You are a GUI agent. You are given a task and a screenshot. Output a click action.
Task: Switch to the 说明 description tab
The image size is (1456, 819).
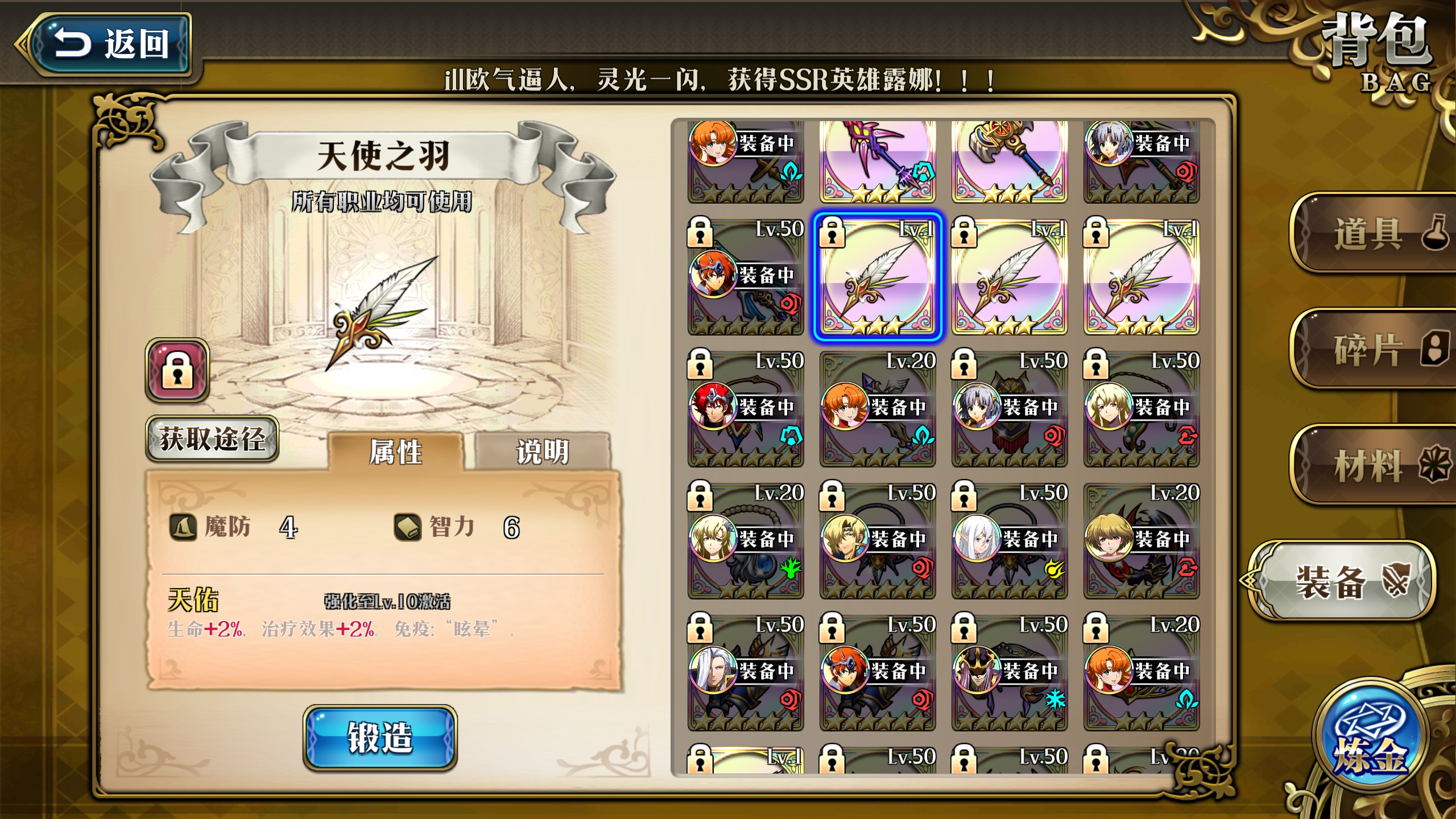pyautogui.click(x=543, y=452)
